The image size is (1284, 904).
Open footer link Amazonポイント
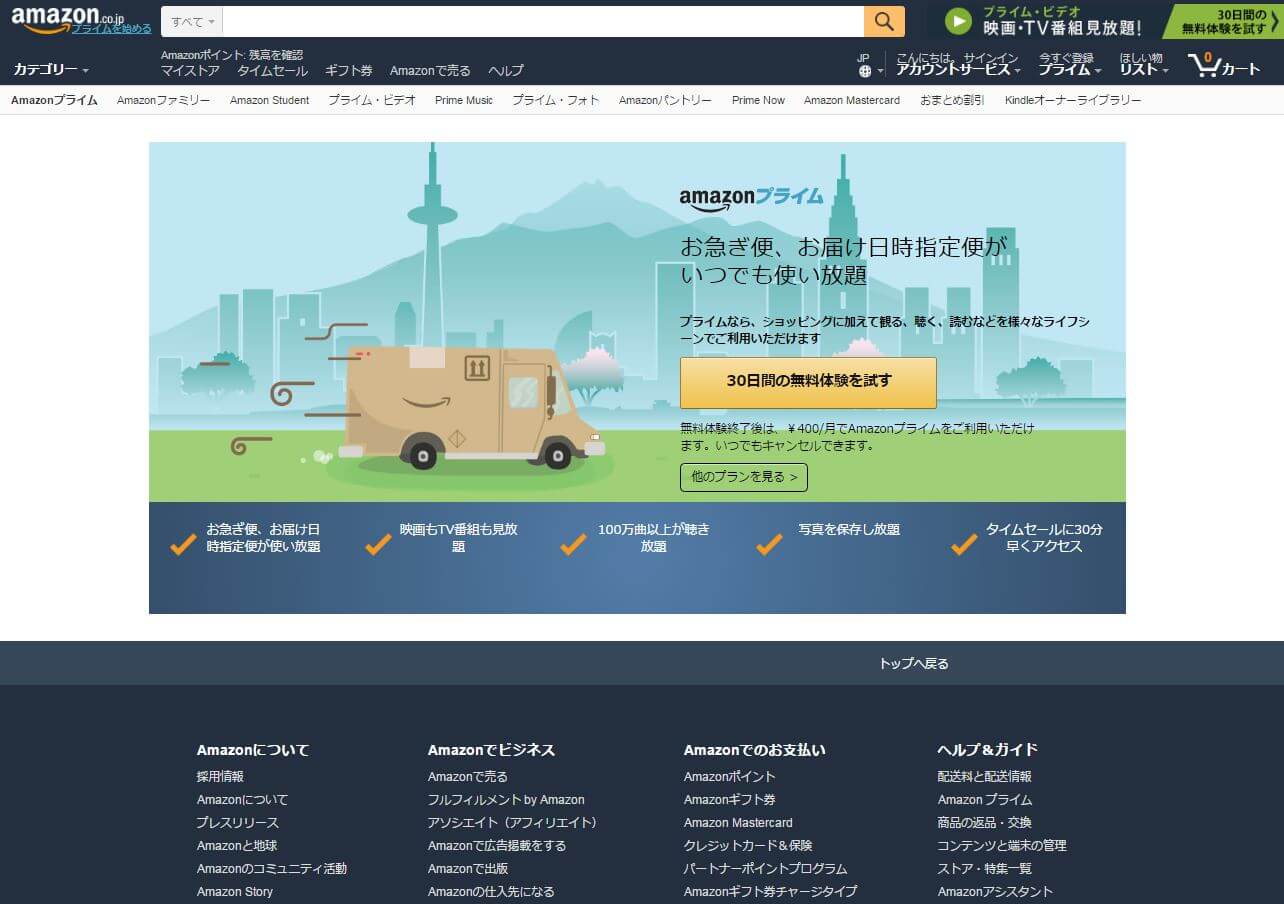click(x=730, y=776)
